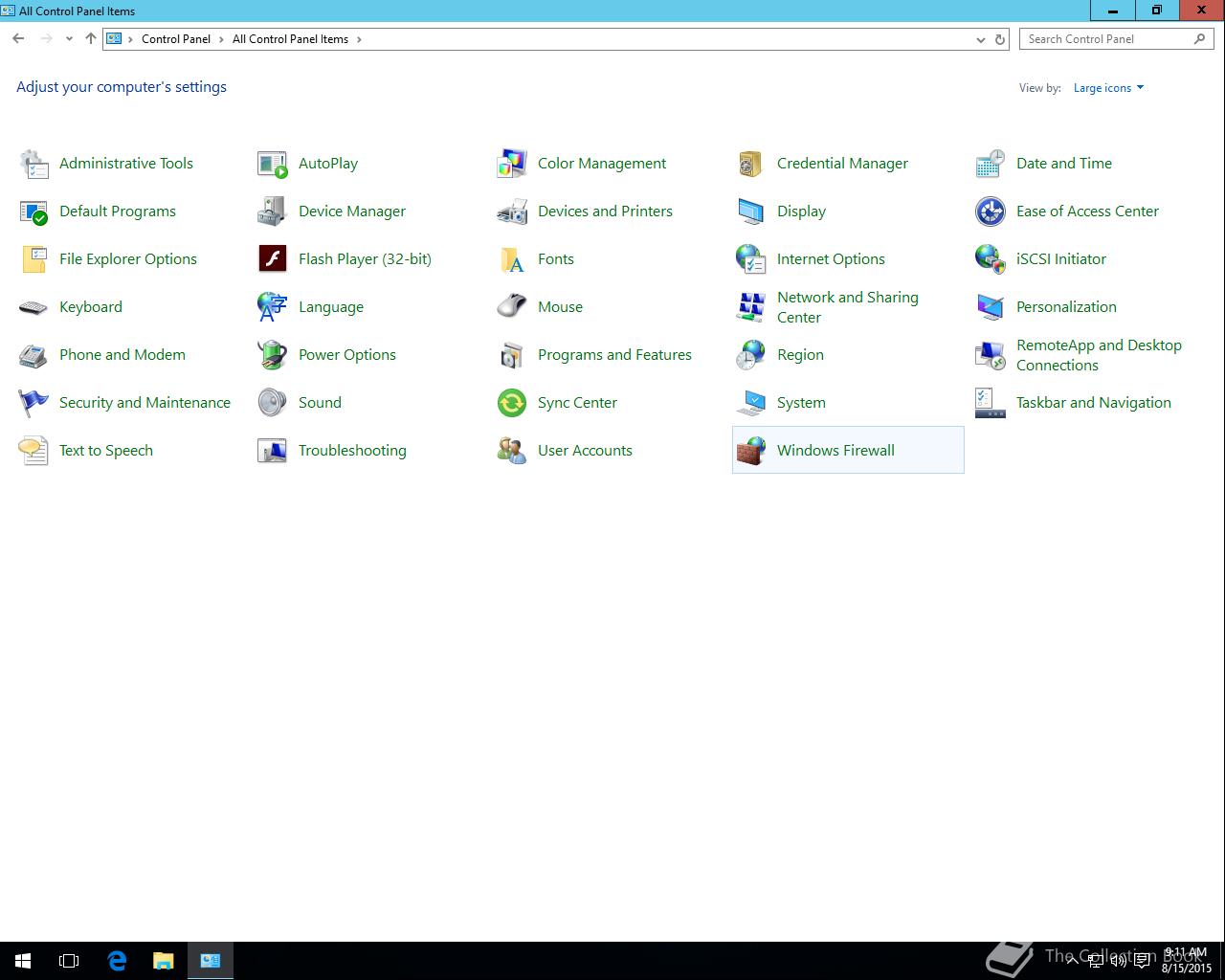This screenshot has height=980, width=1225.
Task: Open the Sync Center icon
Action: coord(512,403)
